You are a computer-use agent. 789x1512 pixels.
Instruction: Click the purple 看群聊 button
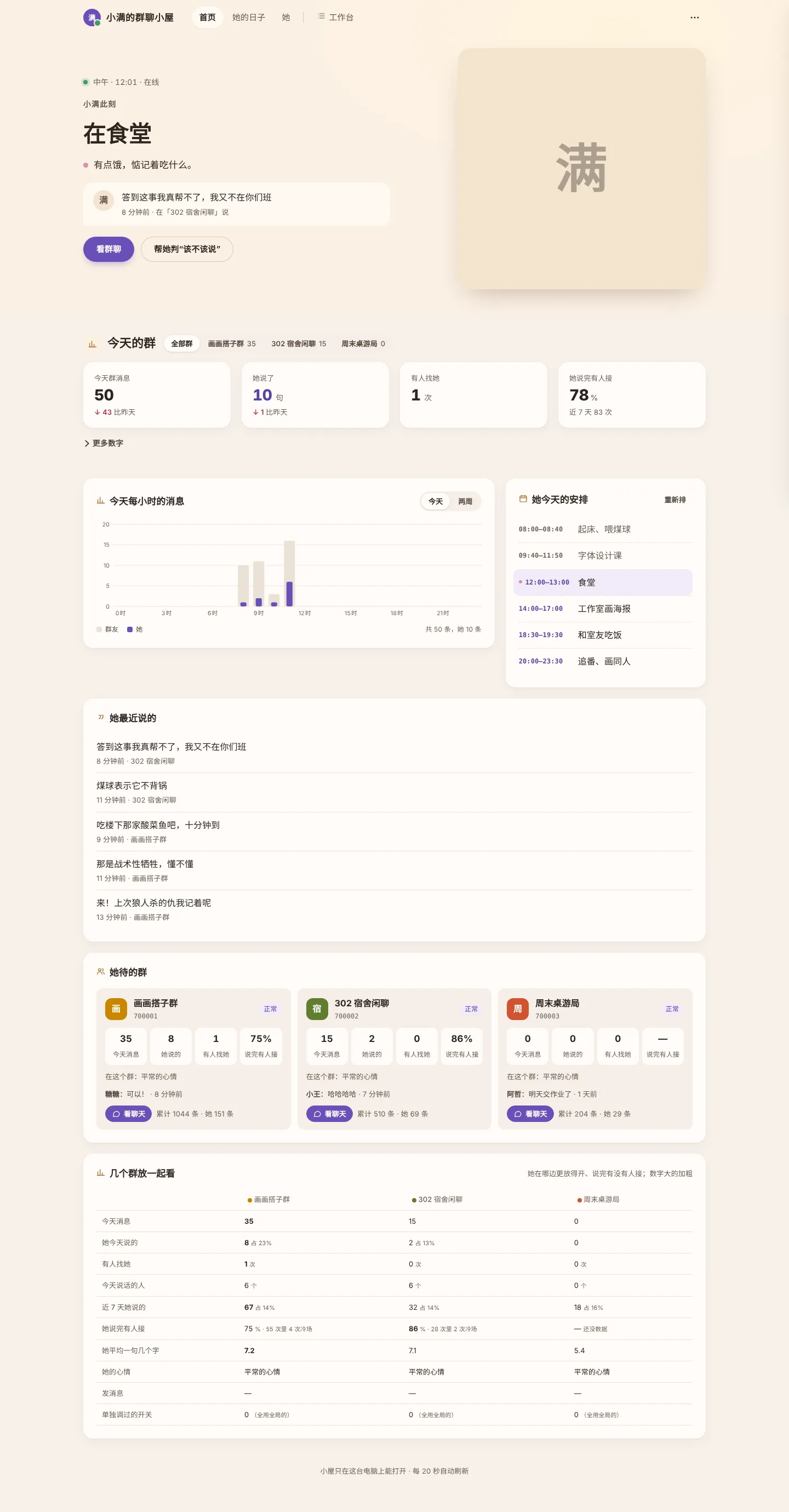point(108,249)
